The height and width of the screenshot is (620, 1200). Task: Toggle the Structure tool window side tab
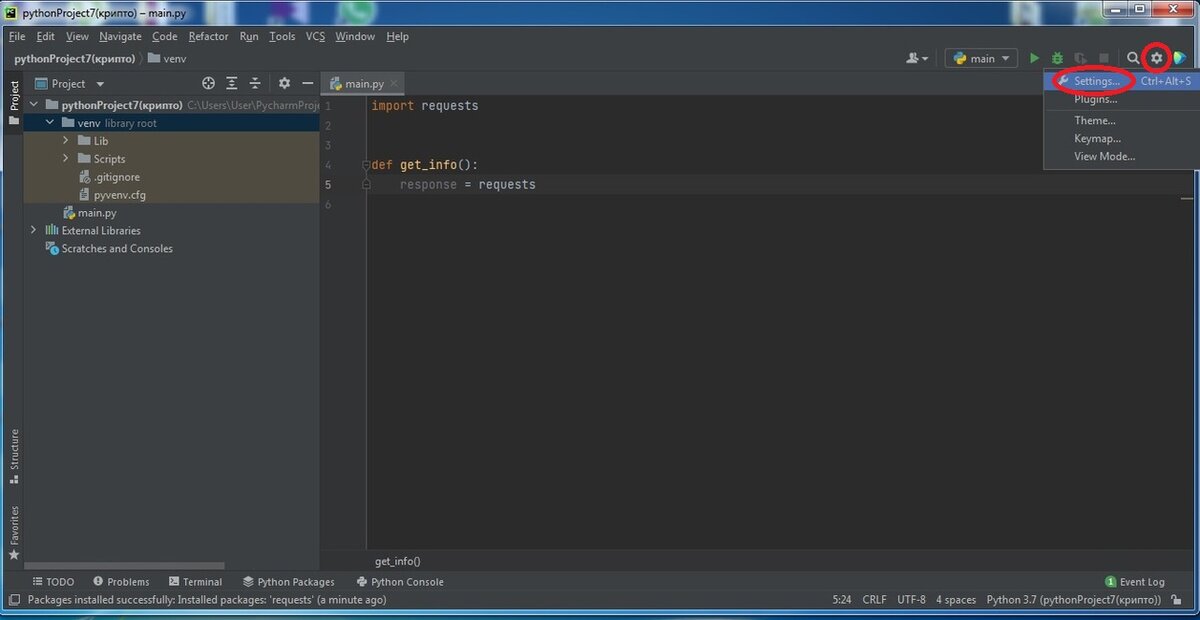point(13,455)
